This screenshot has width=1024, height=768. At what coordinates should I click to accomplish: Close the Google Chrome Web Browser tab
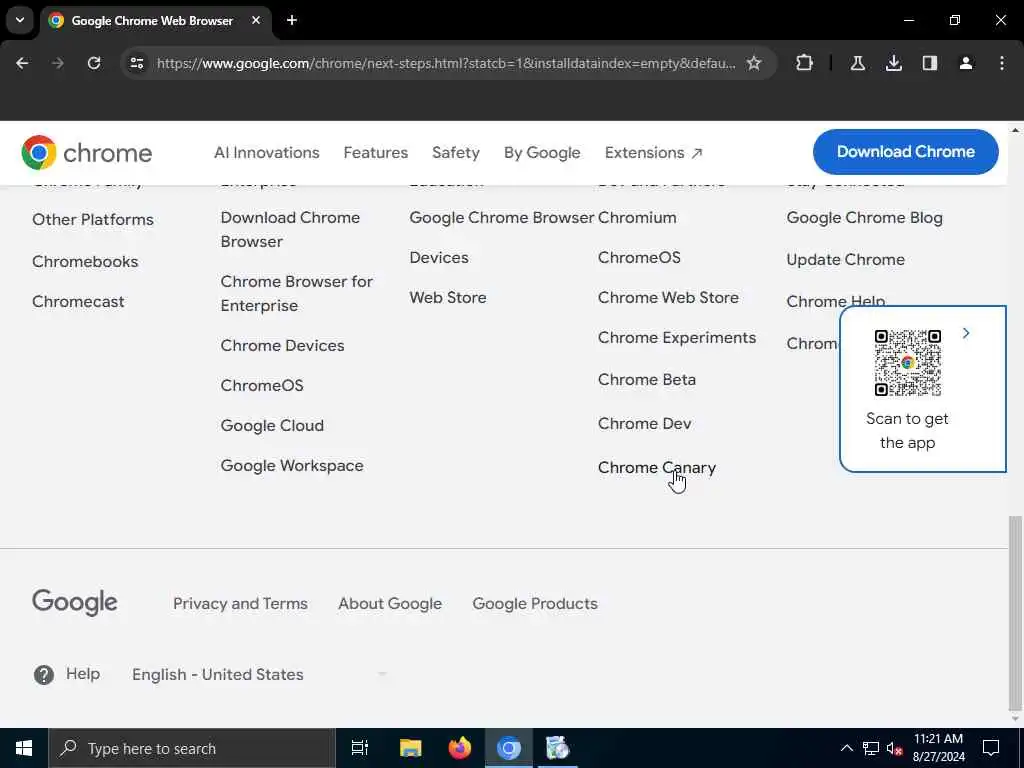pos(256,20)
